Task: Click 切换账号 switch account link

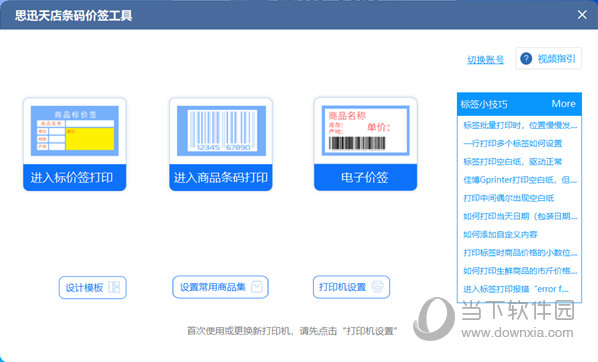Action: pos(485,60)
